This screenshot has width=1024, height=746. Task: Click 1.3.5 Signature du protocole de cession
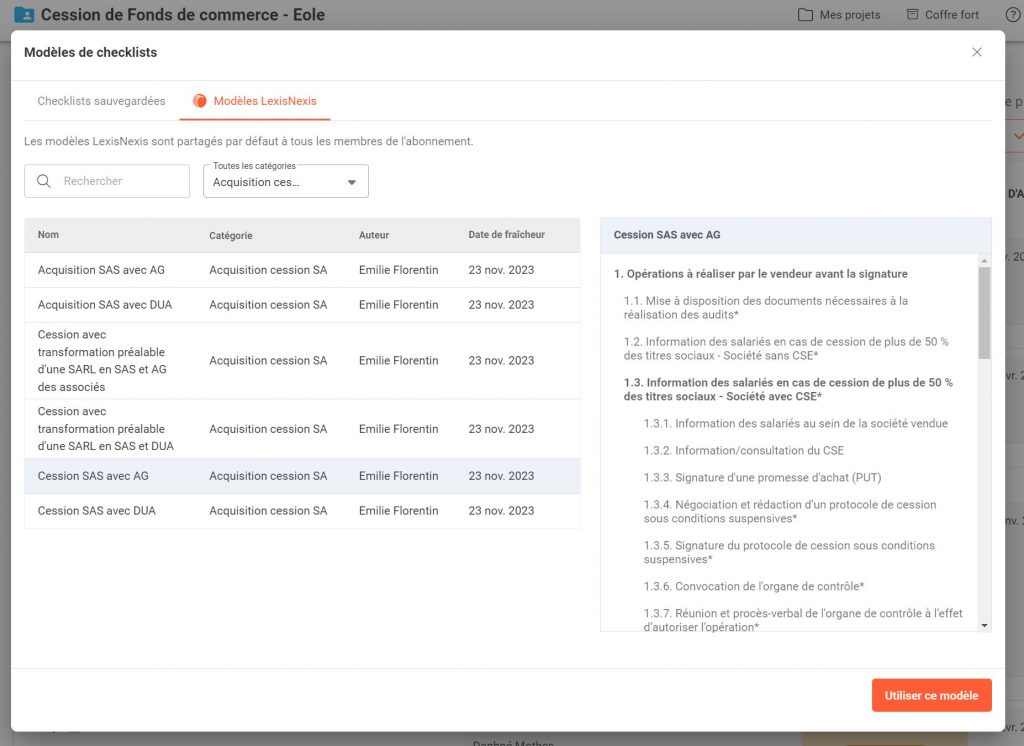pos(789,553)
